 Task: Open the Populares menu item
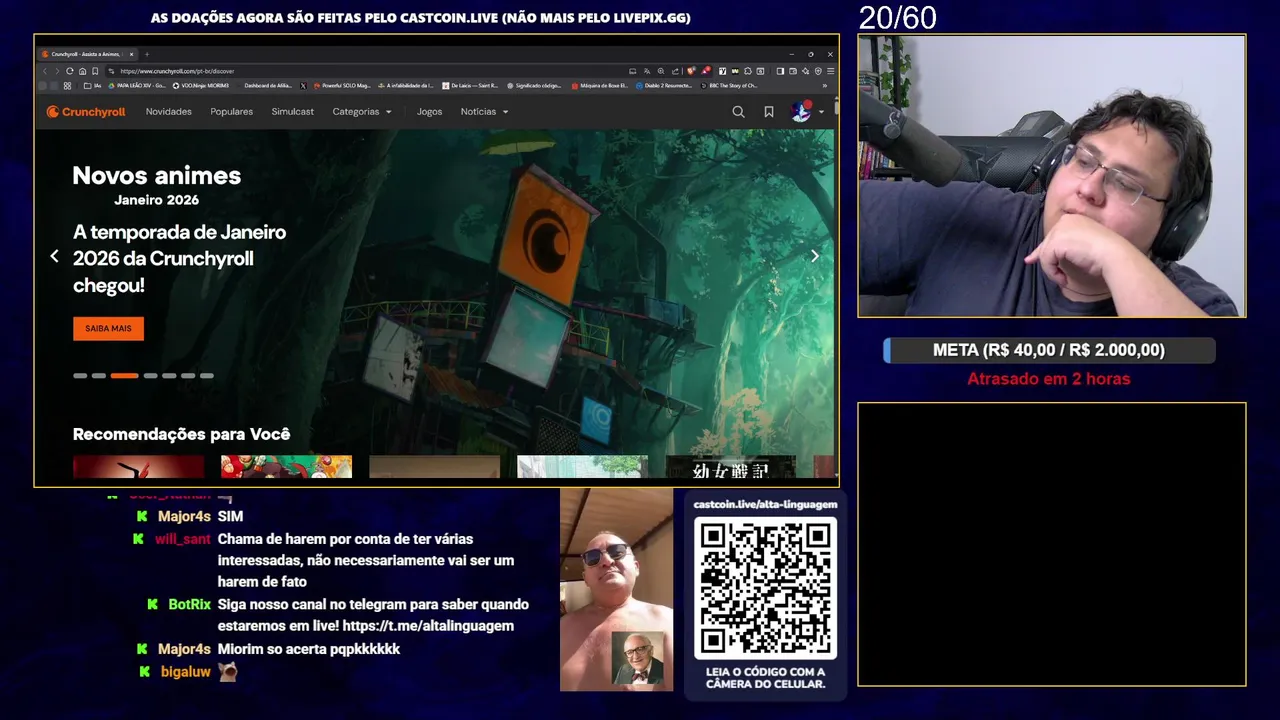coord(232,112)
